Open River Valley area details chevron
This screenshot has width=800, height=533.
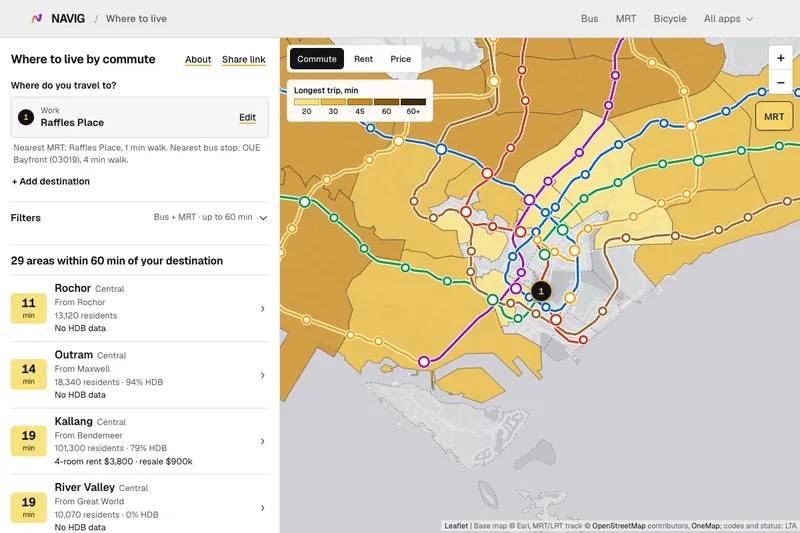point(262,508)
